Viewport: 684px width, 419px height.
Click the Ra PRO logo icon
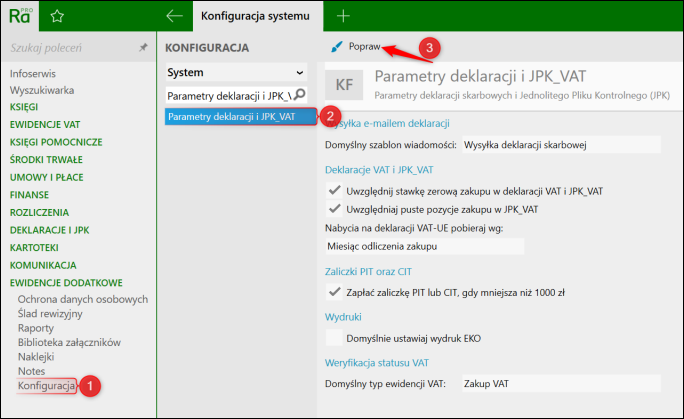20,16
